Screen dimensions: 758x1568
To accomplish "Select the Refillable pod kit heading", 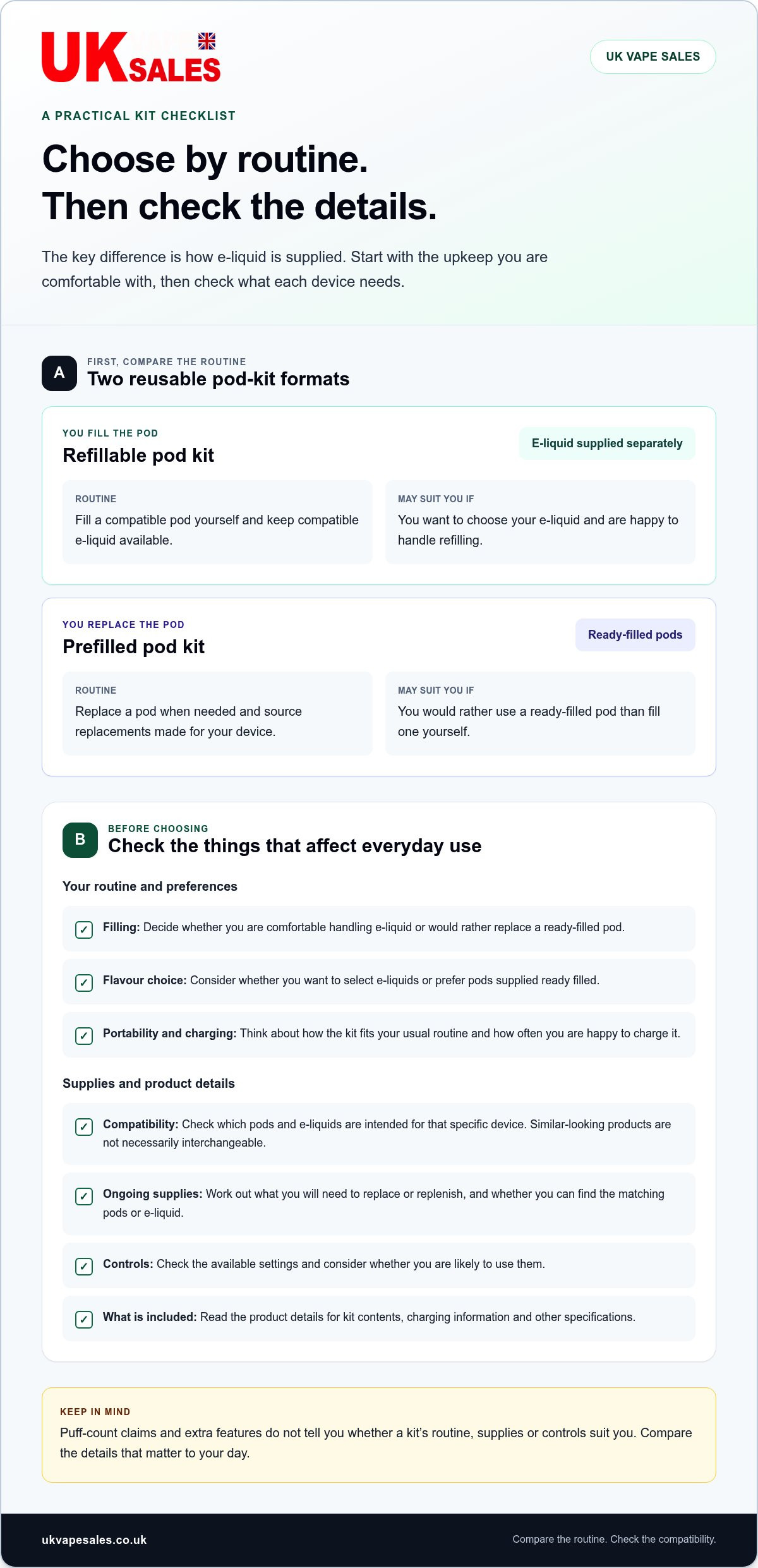I will 138,455.
